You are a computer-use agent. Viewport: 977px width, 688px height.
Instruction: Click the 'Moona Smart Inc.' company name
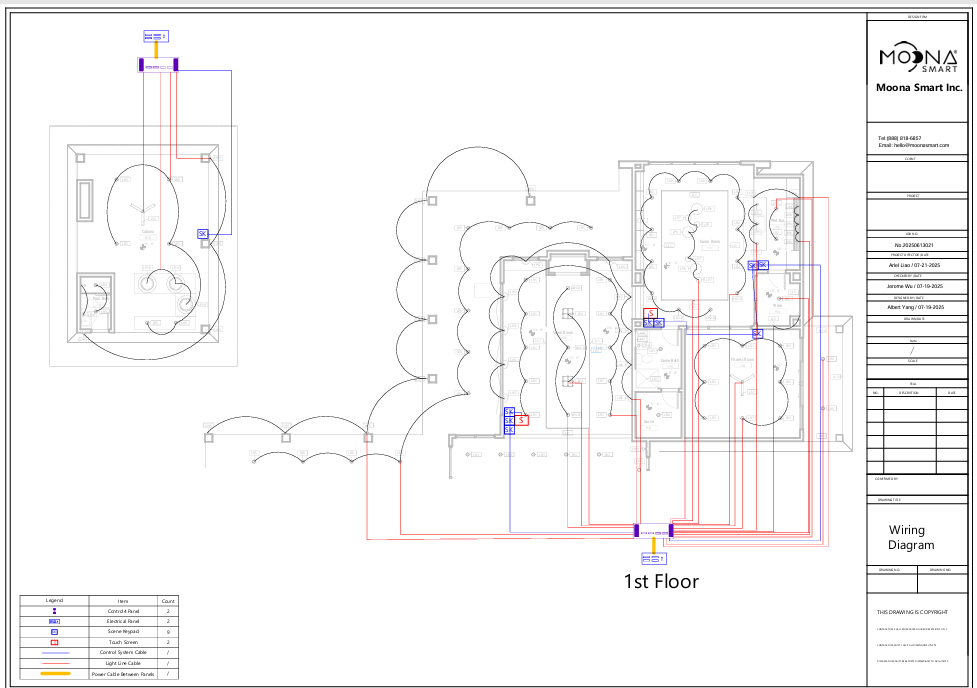[x=919, y=88]
